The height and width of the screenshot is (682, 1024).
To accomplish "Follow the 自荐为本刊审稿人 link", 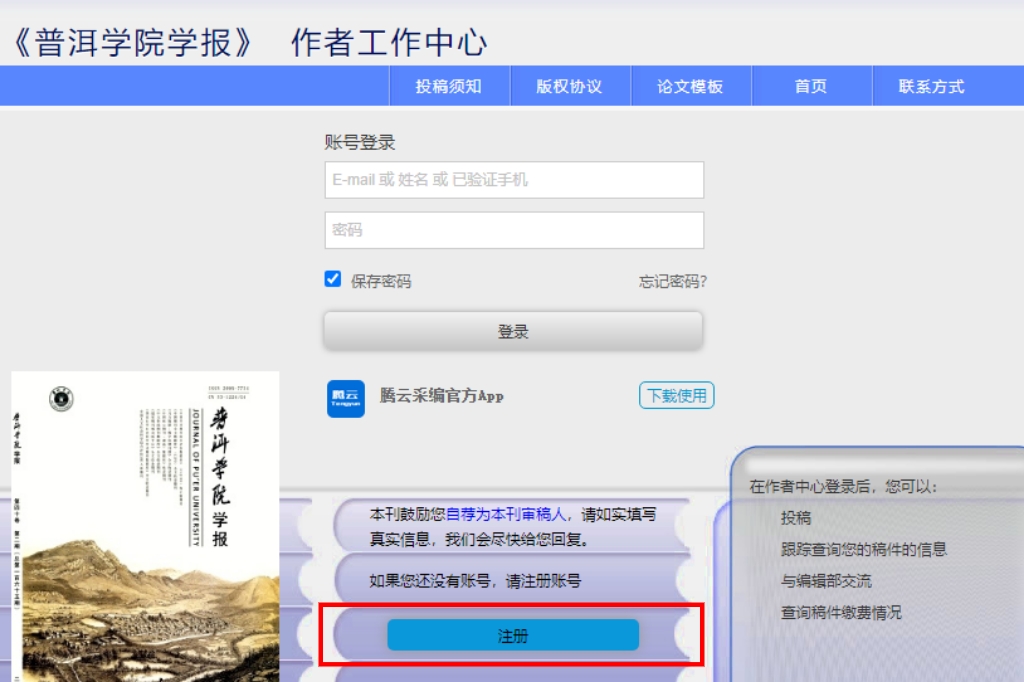I will pos(506,515).
